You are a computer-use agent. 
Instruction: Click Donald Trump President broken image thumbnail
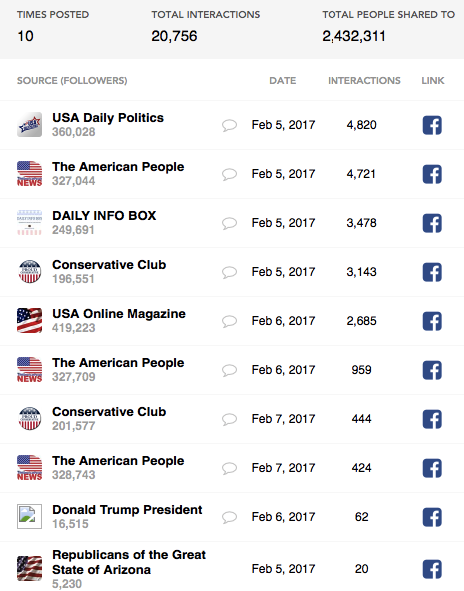pyautogui.click(x=29, y=516)
